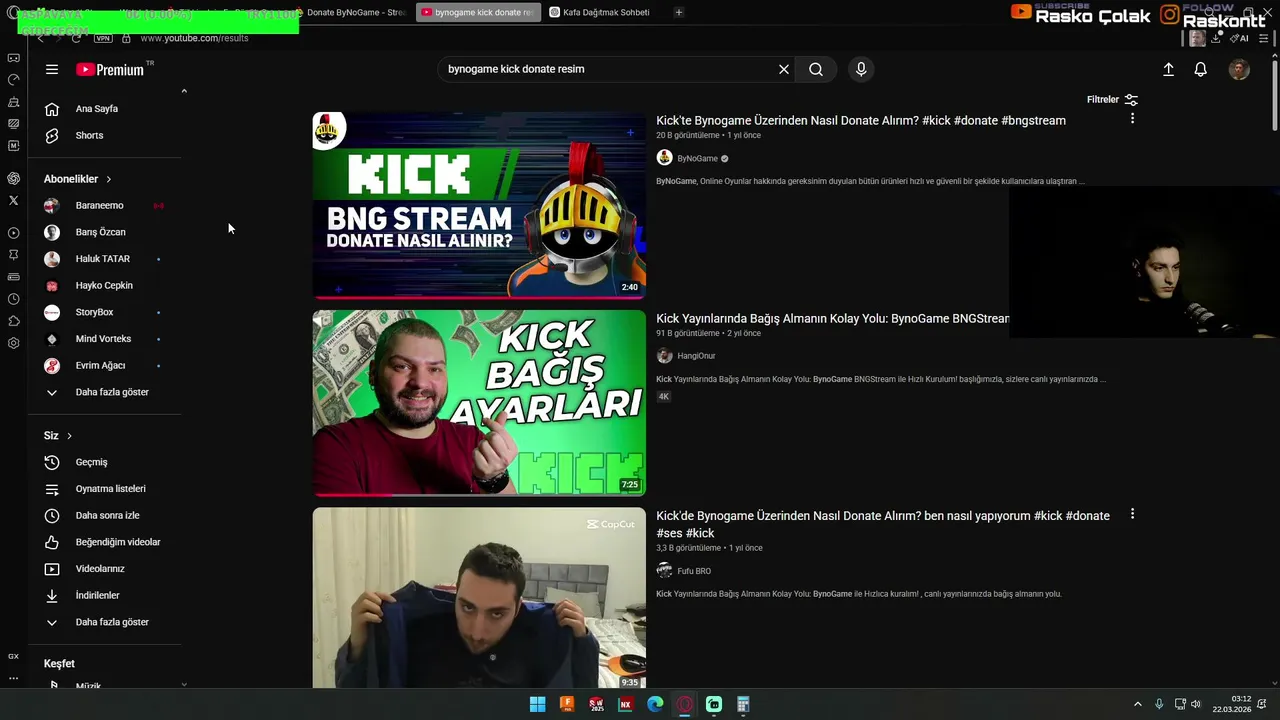Open Mind Vorteks channel subscription
Screen dimensions: 1280x720
105,339
